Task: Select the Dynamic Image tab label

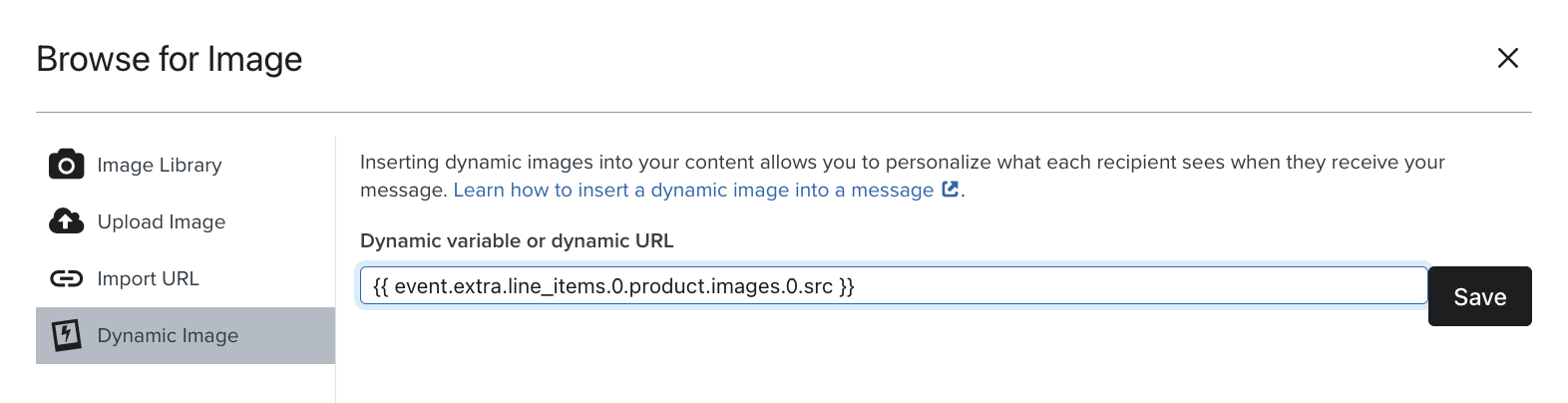Action: tap(168, 336)
